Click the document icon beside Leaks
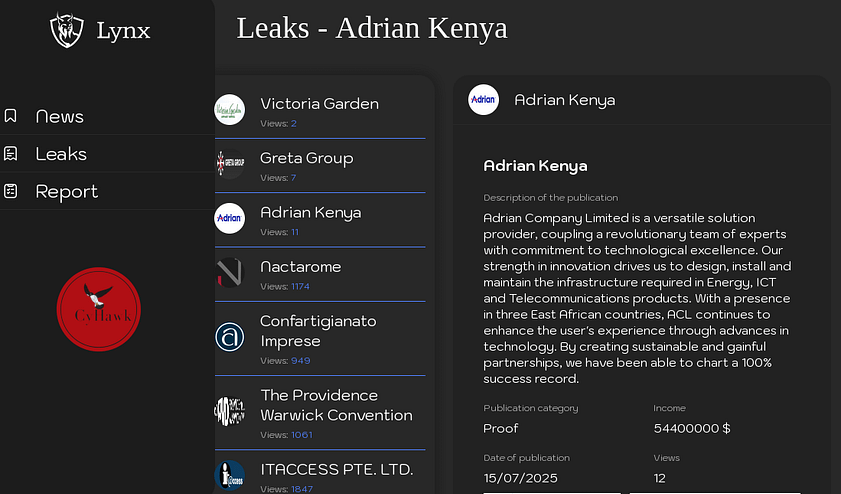 (10, 153)
